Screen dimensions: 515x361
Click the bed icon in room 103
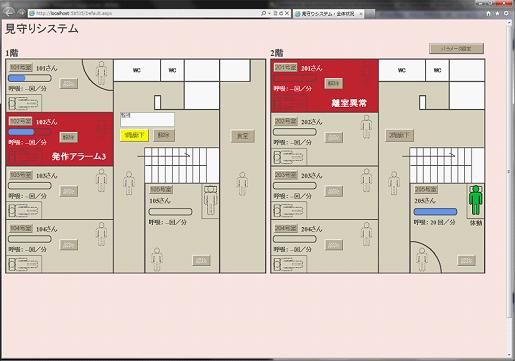(x=24, y=210)
